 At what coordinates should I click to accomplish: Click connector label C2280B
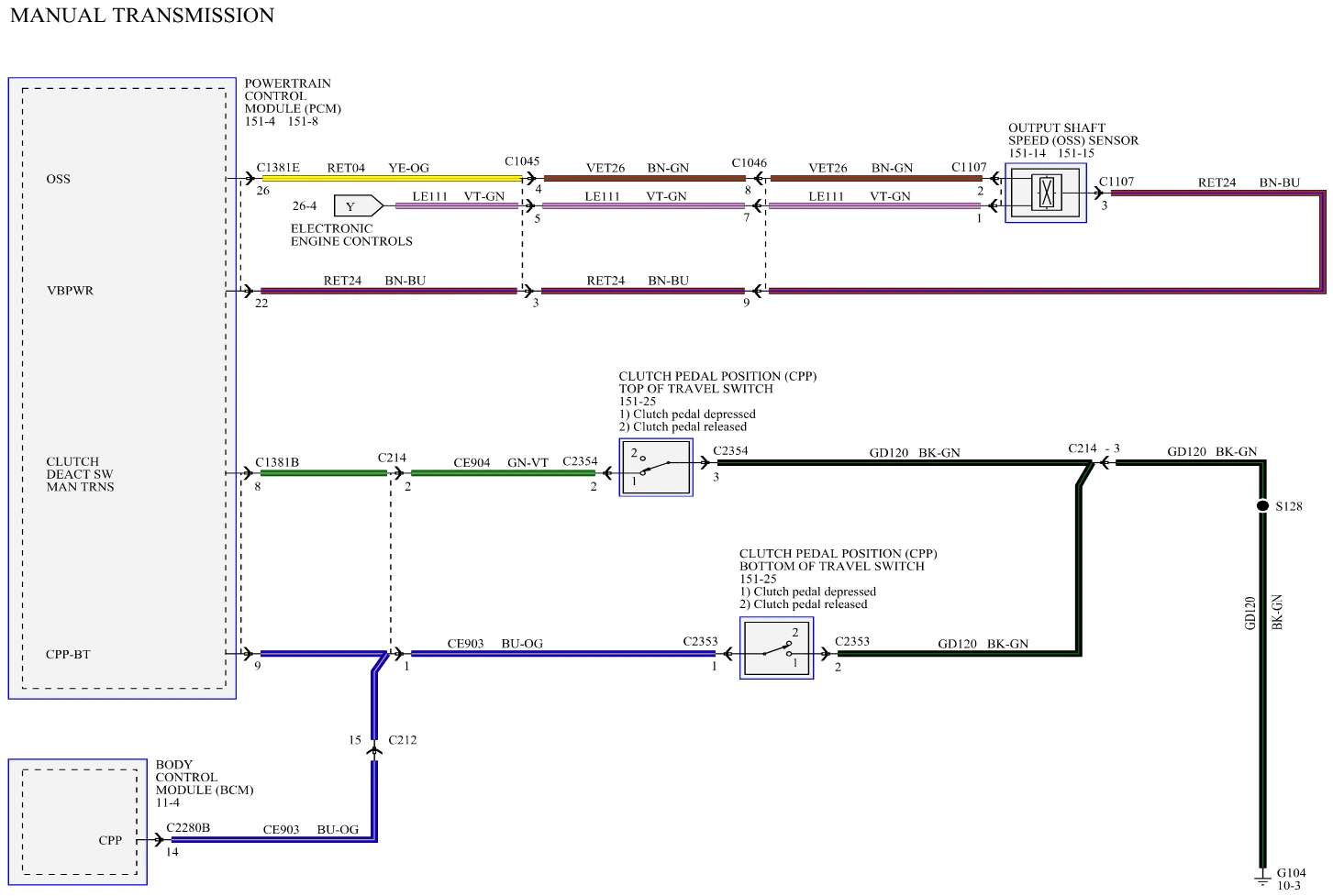[x=188, y=827]
